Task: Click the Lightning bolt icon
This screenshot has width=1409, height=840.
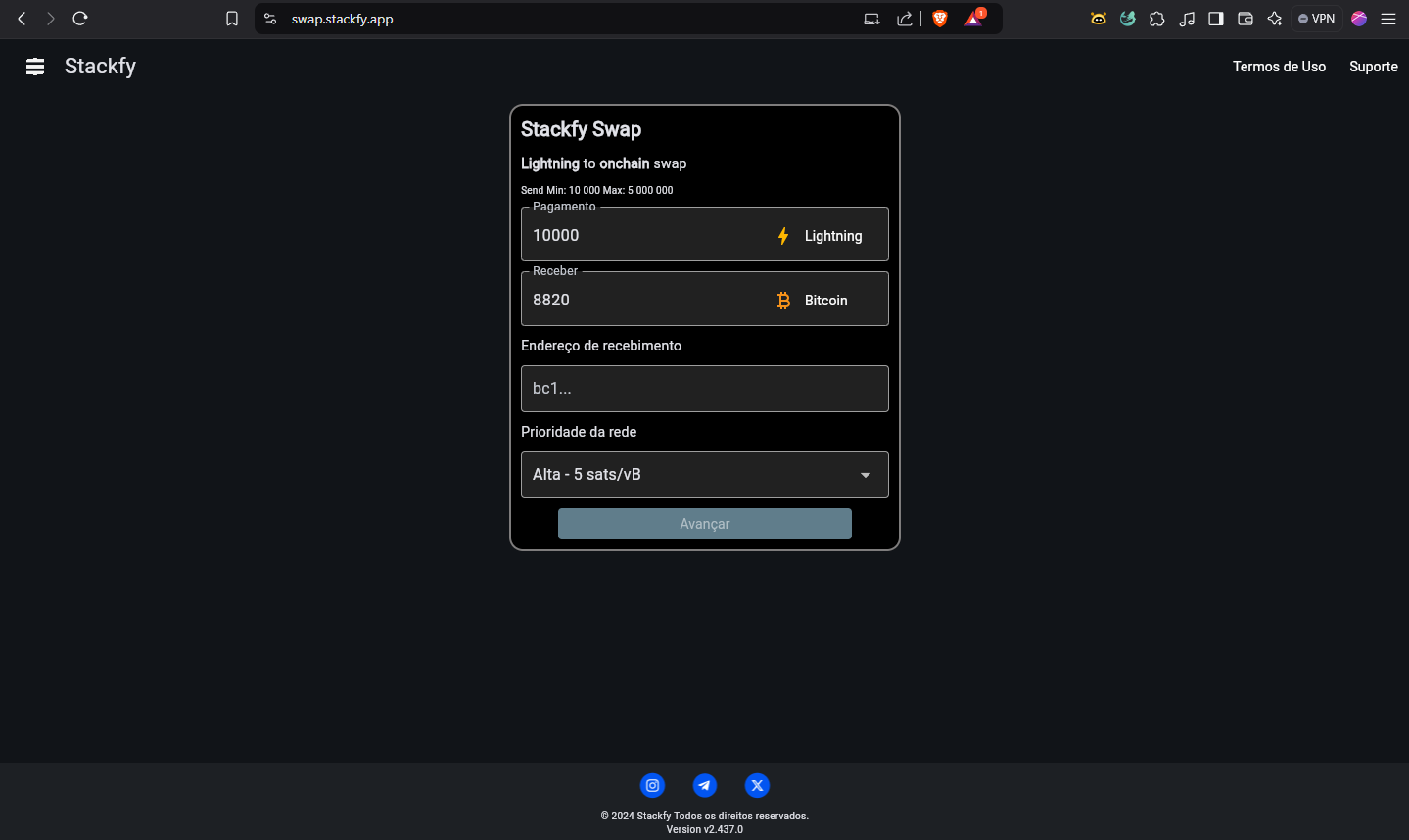Action: (x=783, y=236)
